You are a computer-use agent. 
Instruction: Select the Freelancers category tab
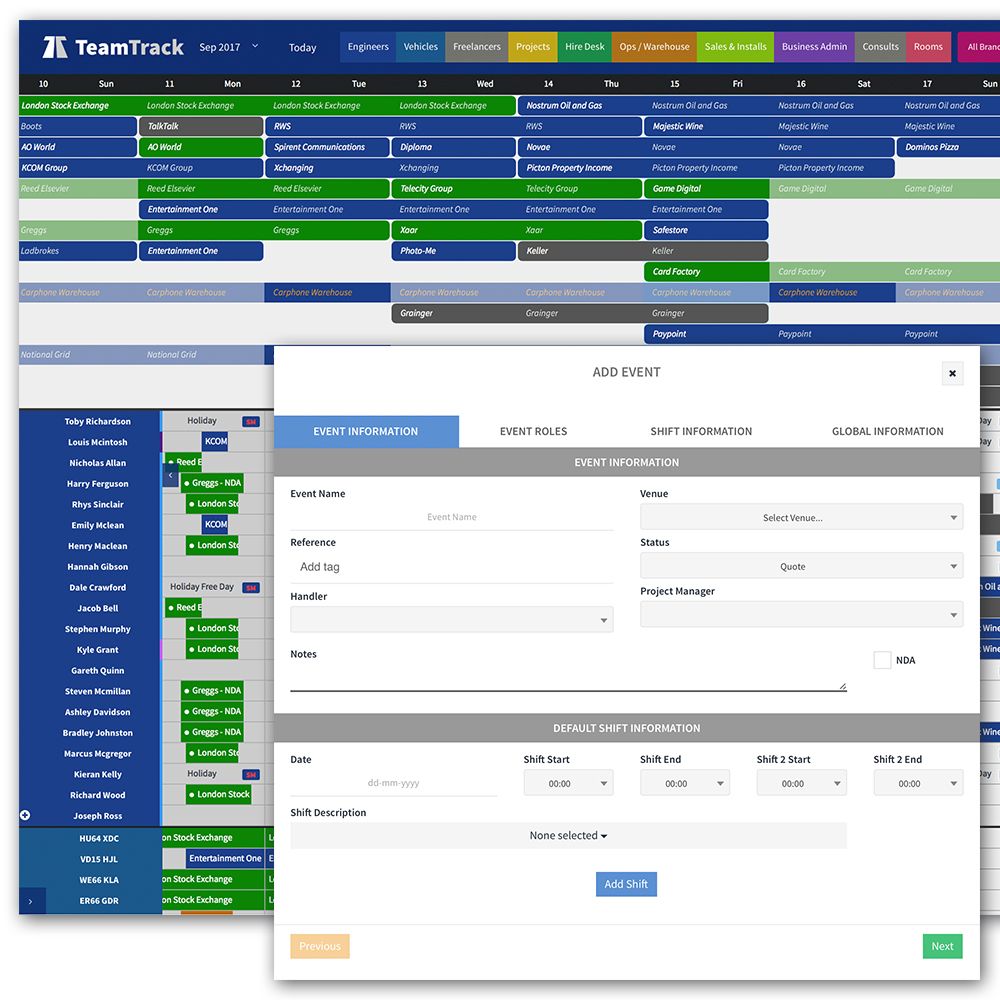(x=477, y=47)
